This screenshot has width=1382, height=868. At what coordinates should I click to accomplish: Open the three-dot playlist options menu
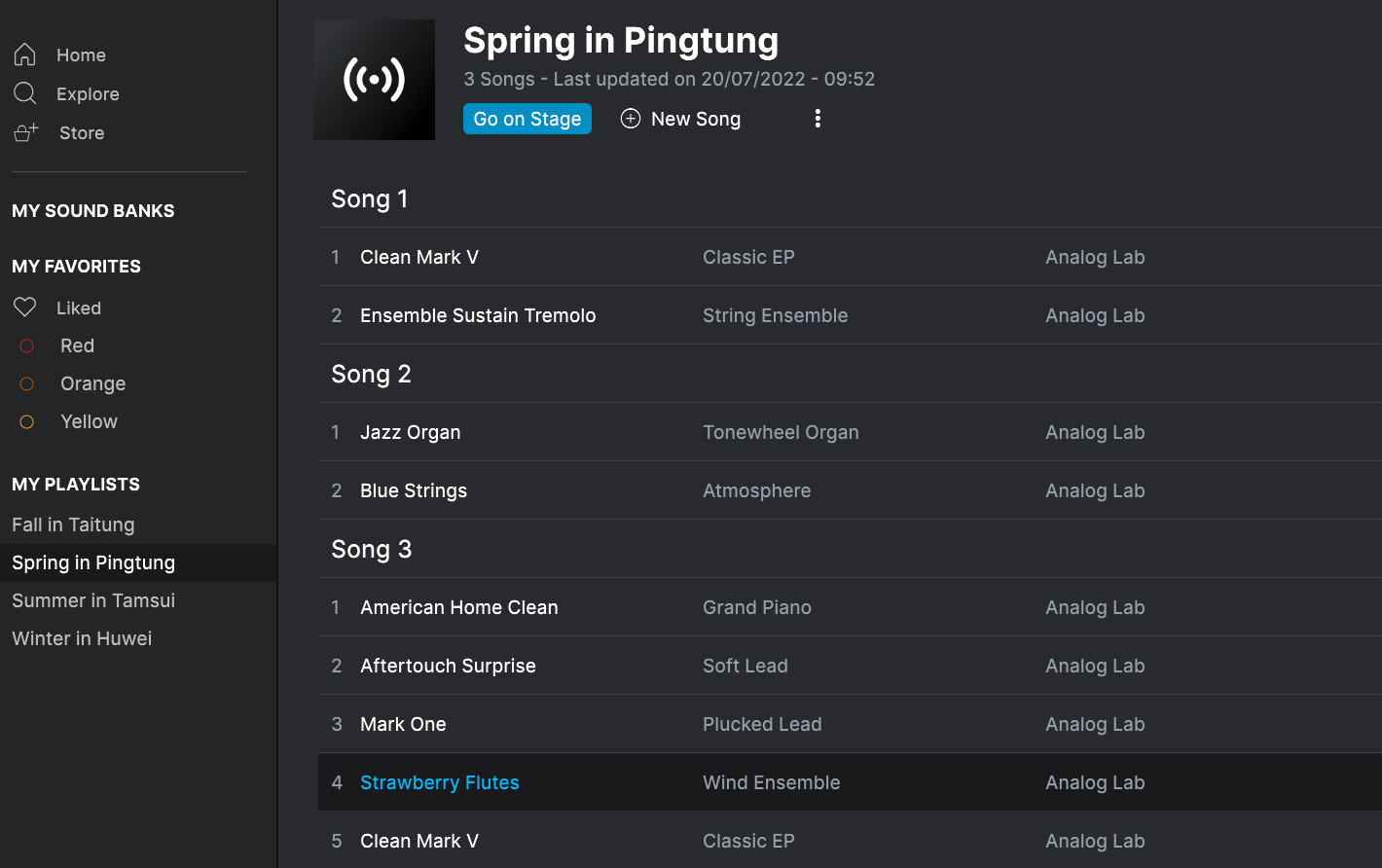click(x=818, y=119)
